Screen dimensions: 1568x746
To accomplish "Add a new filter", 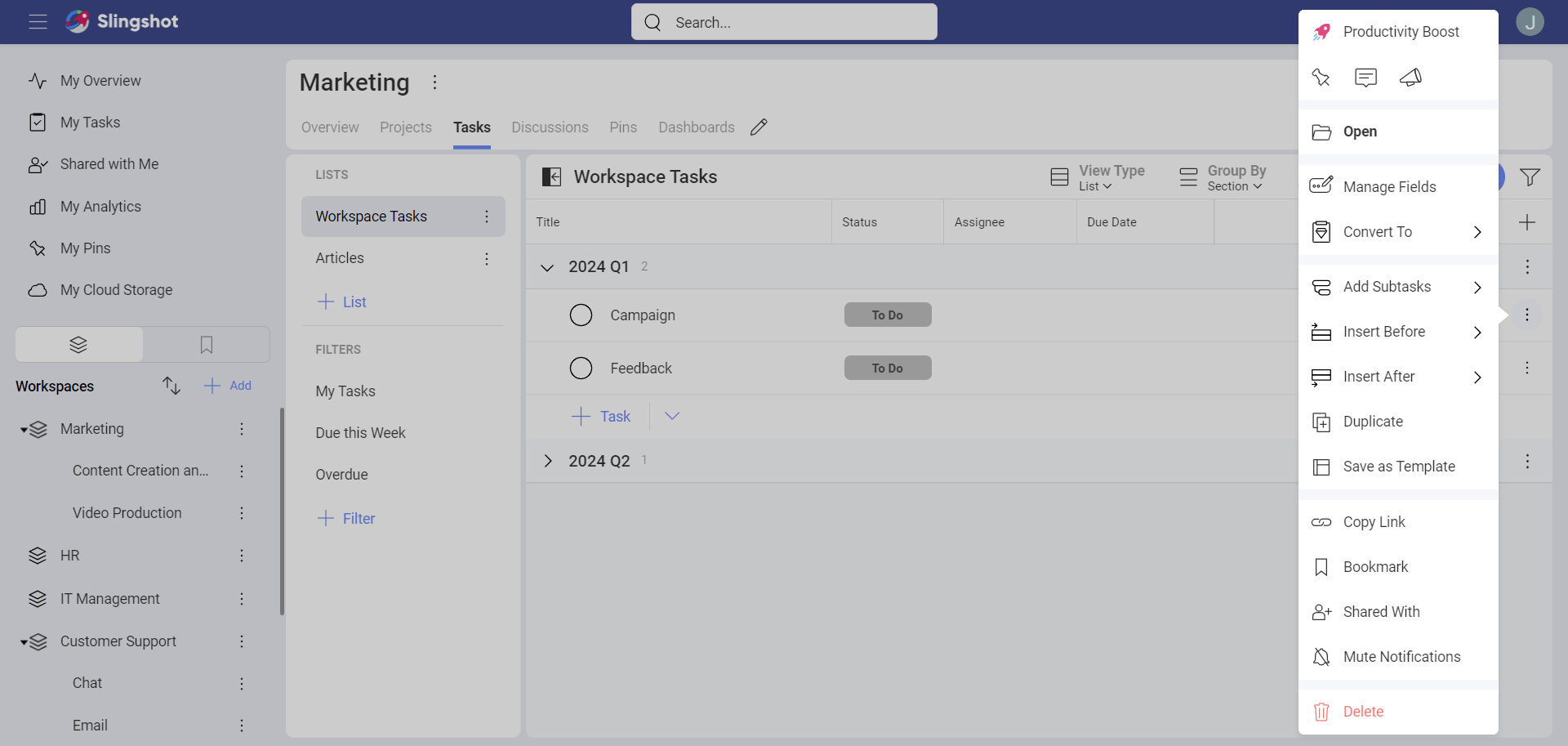I will pos(346,518).
